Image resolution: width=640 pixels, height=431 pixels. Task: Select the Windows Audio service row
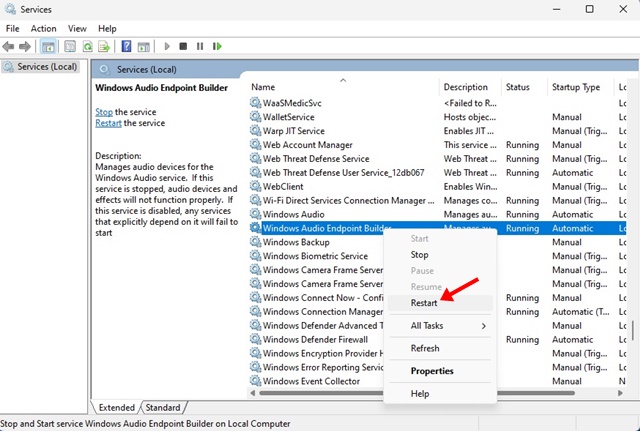pos(293,214)
